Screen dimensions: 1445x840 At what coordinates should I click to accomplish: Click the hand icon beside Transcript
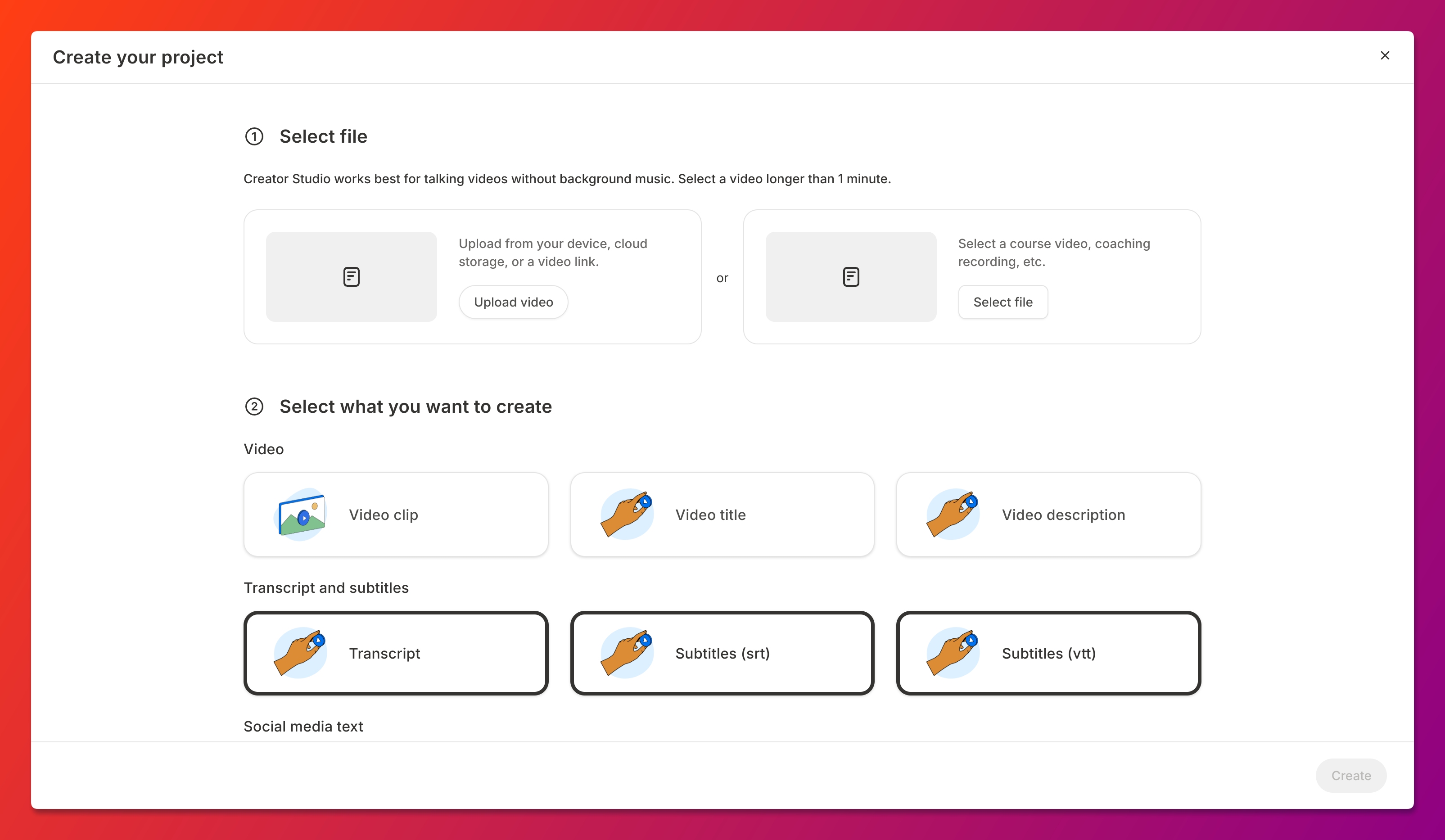click(300, 653)
